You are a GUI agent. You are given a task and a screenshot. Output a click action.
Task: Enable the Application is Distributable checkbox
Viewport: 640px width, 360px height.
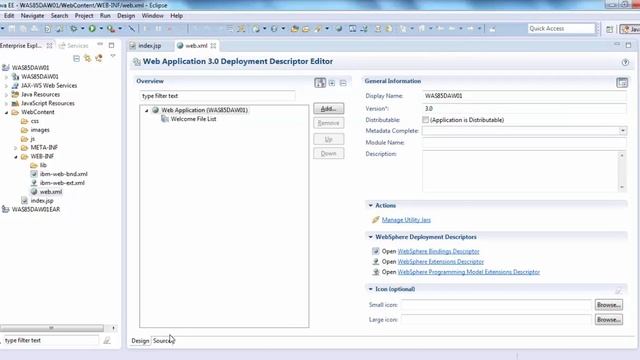(425, 120)
